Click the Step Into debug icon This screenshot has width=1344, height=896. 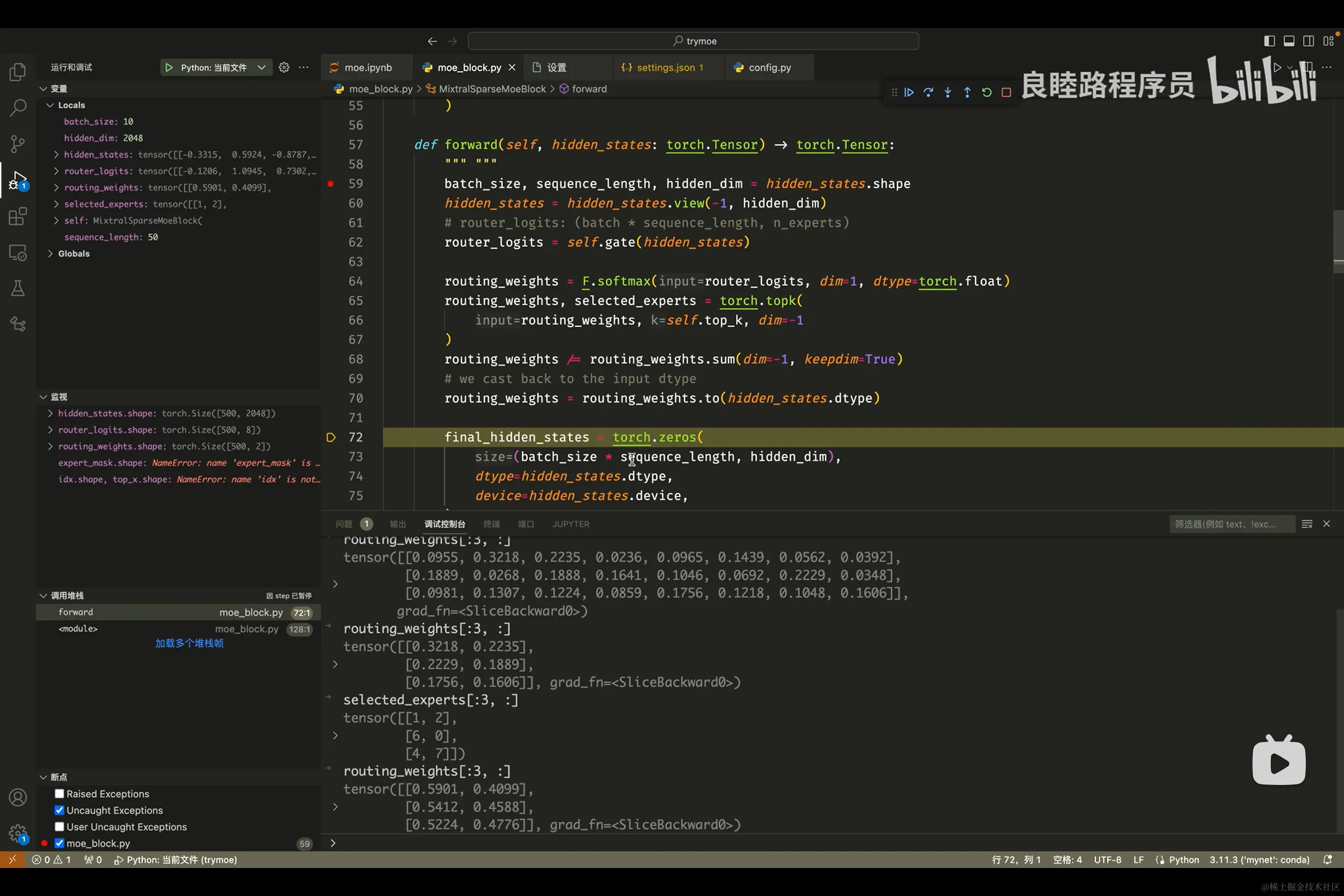(x=948, y=92)
